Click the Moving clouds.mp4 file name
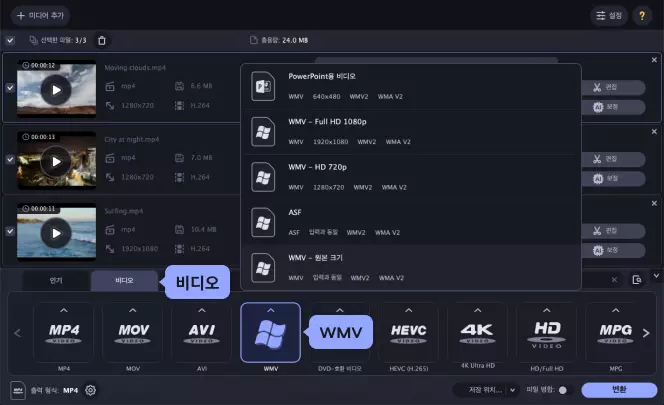 pyautogui.click(x=135, y=68)
